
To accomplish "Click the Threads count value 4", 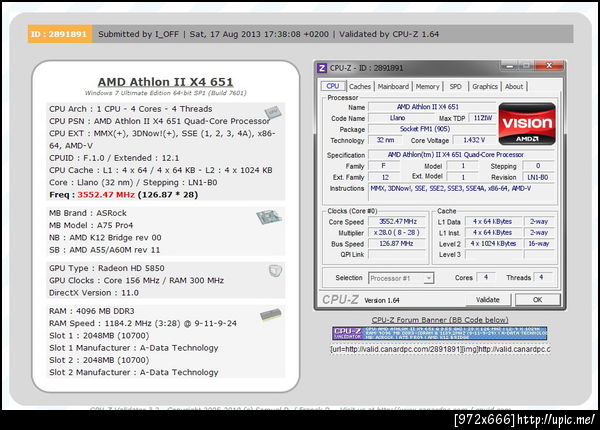I will 541,277.
